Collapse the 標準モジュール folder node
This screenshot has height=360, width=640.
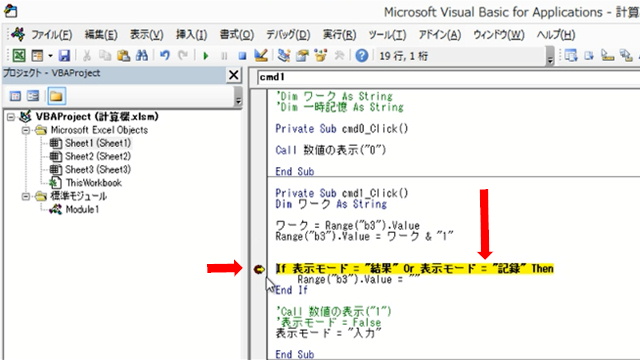[x=25, y=196]
